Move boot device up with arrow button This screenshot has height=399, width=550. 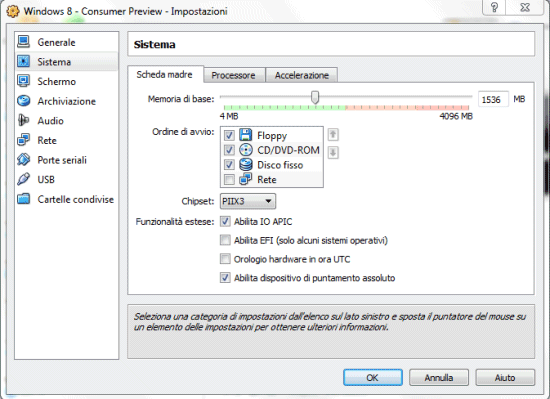(333, 134)
